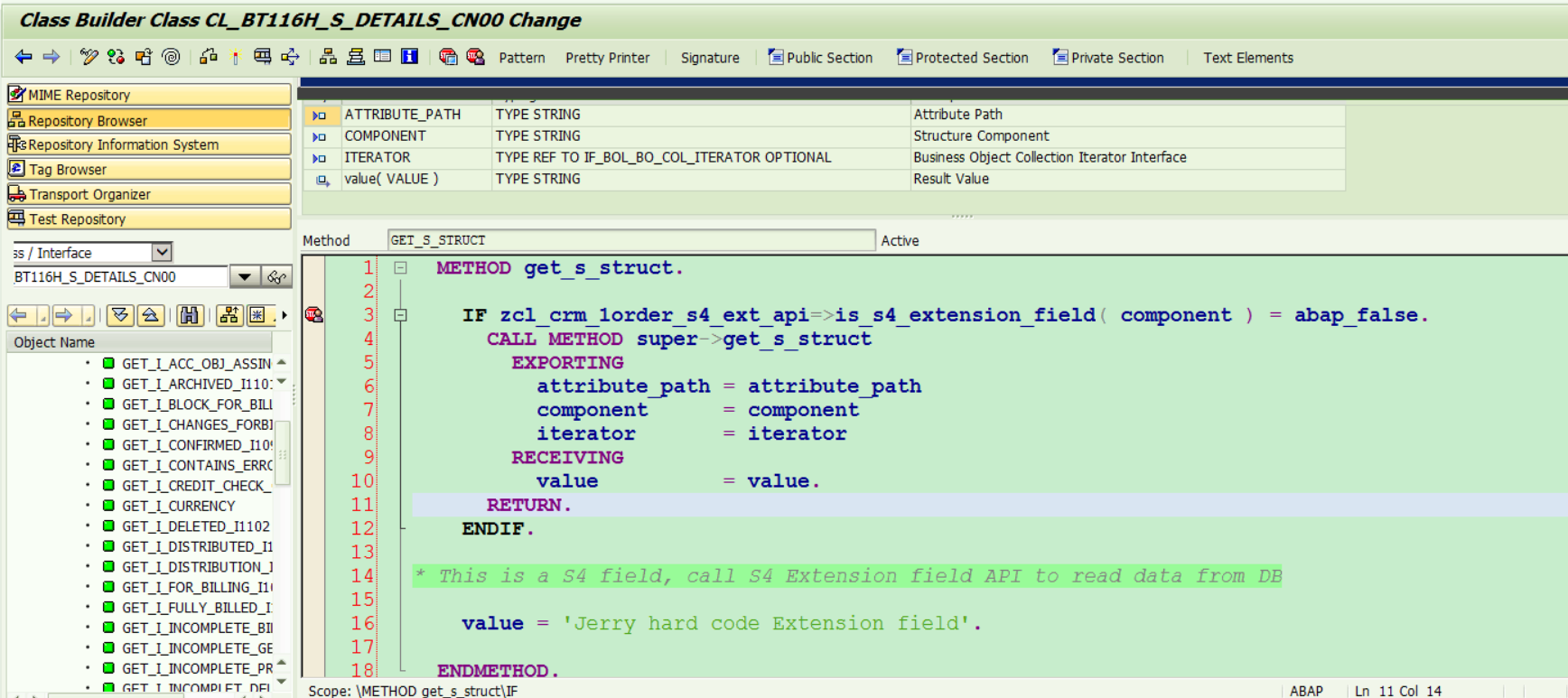Click the spiral Check syntax icon
1568x698 pixels.
click(x=171, y=57)
